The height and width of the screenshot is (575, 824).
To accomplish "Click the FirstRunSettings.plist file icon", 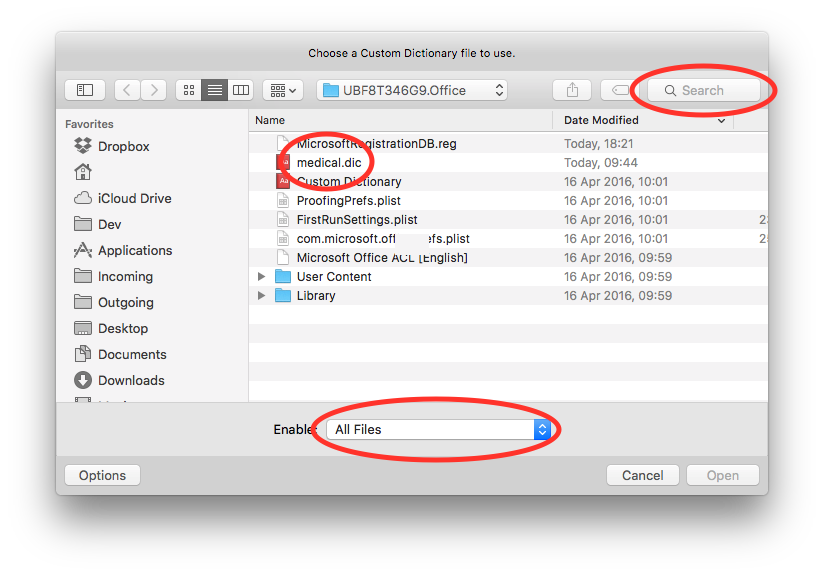I will 283,219.
